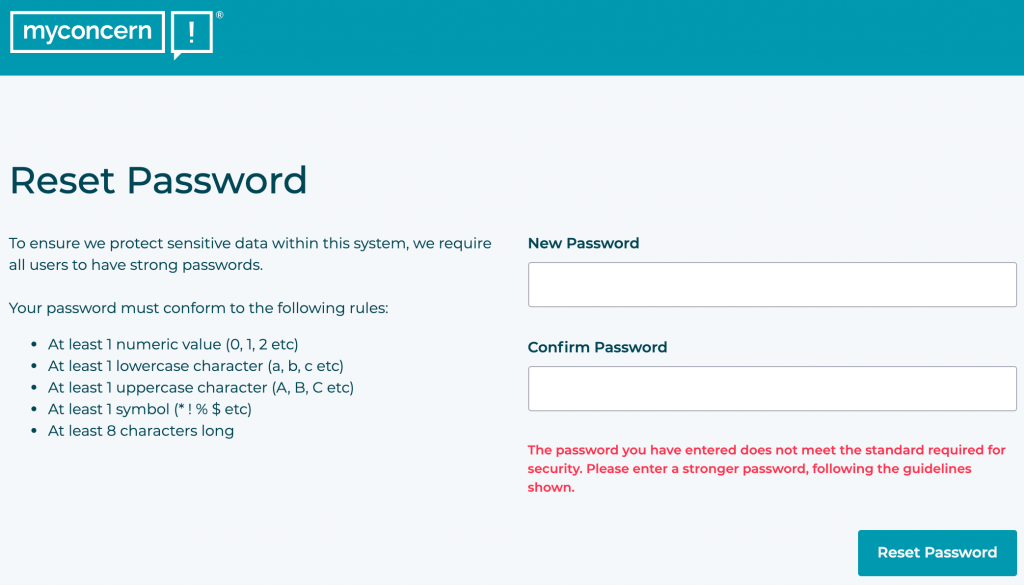1024x585 pixels.
Task: Click inside the New Password field
Action: pyautogui.click(x=771, y=284)
